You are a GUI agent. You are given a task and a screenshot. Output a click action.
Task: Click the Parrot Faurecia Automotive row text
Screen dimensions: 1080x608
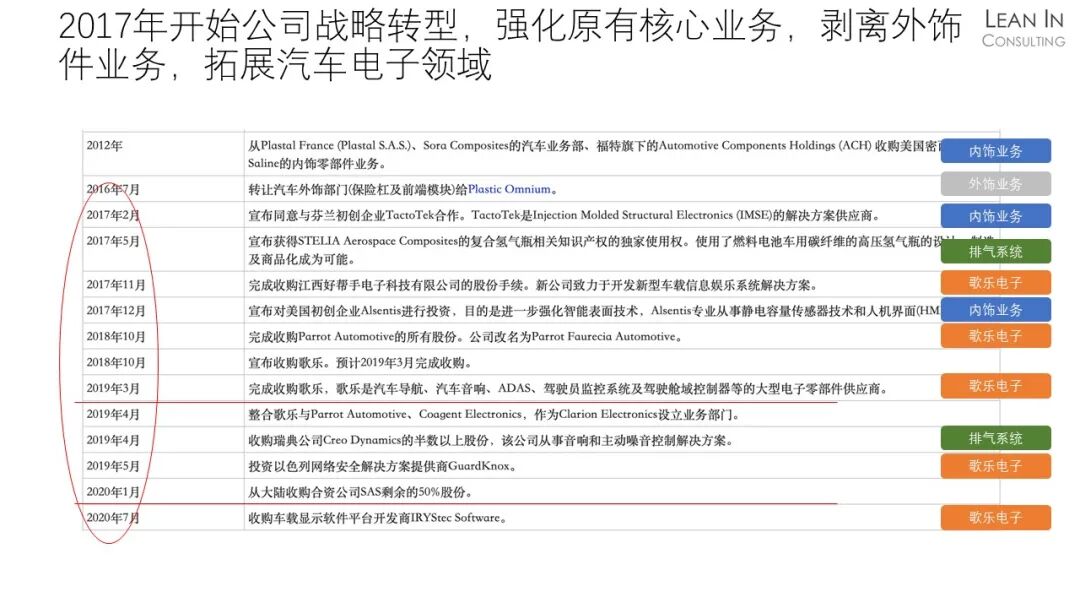pyautogui.click(x=420, y=338)
